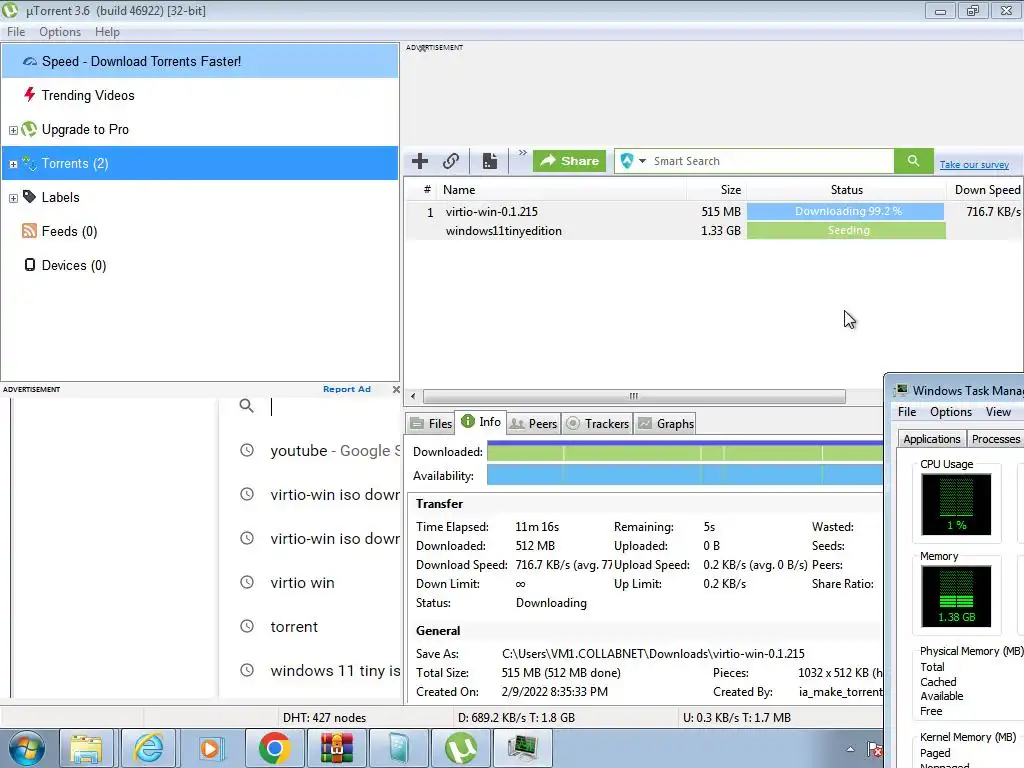Viewport: 1024px width, 768px height.
Task: Switch to the Graphs tab
Action: pos(666,424)
